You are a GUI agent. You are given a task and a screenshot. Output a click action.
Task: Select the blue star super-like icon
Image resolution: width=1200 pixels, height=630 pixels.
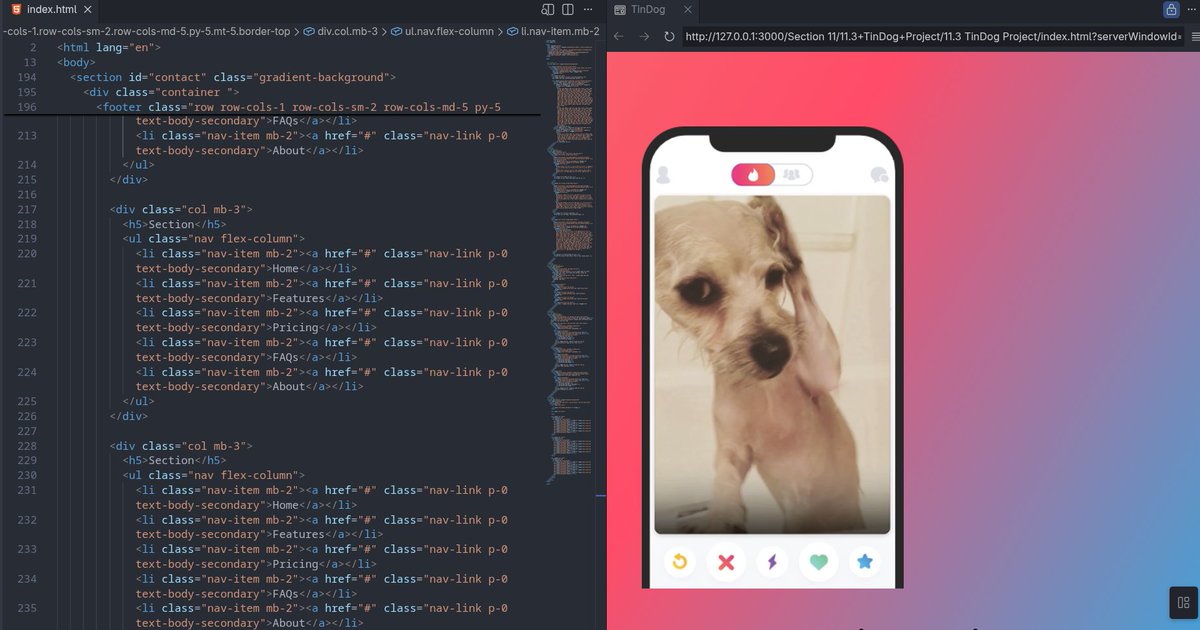[x=864, y=562]
